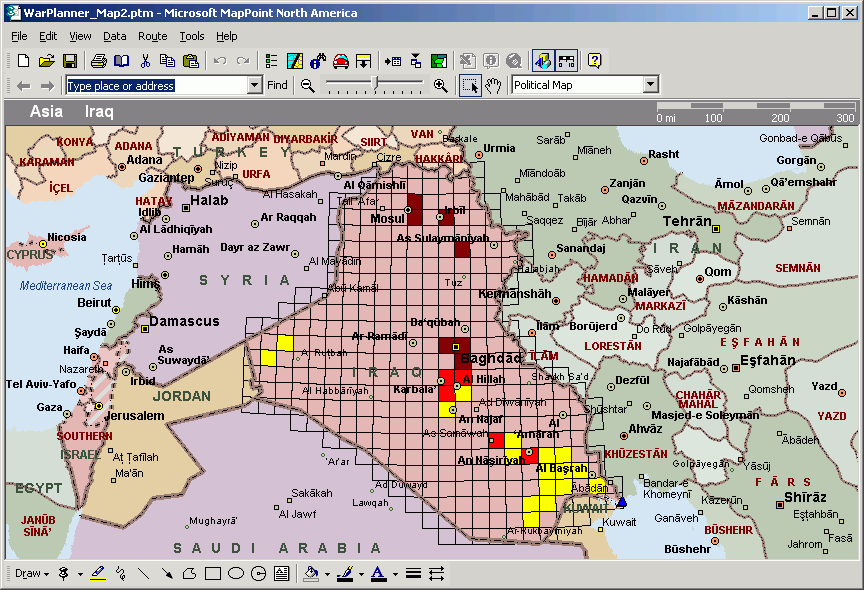Toggle the Legend and Overview pane
This screenshot has height=590, width=864.
tap(270, 61)
